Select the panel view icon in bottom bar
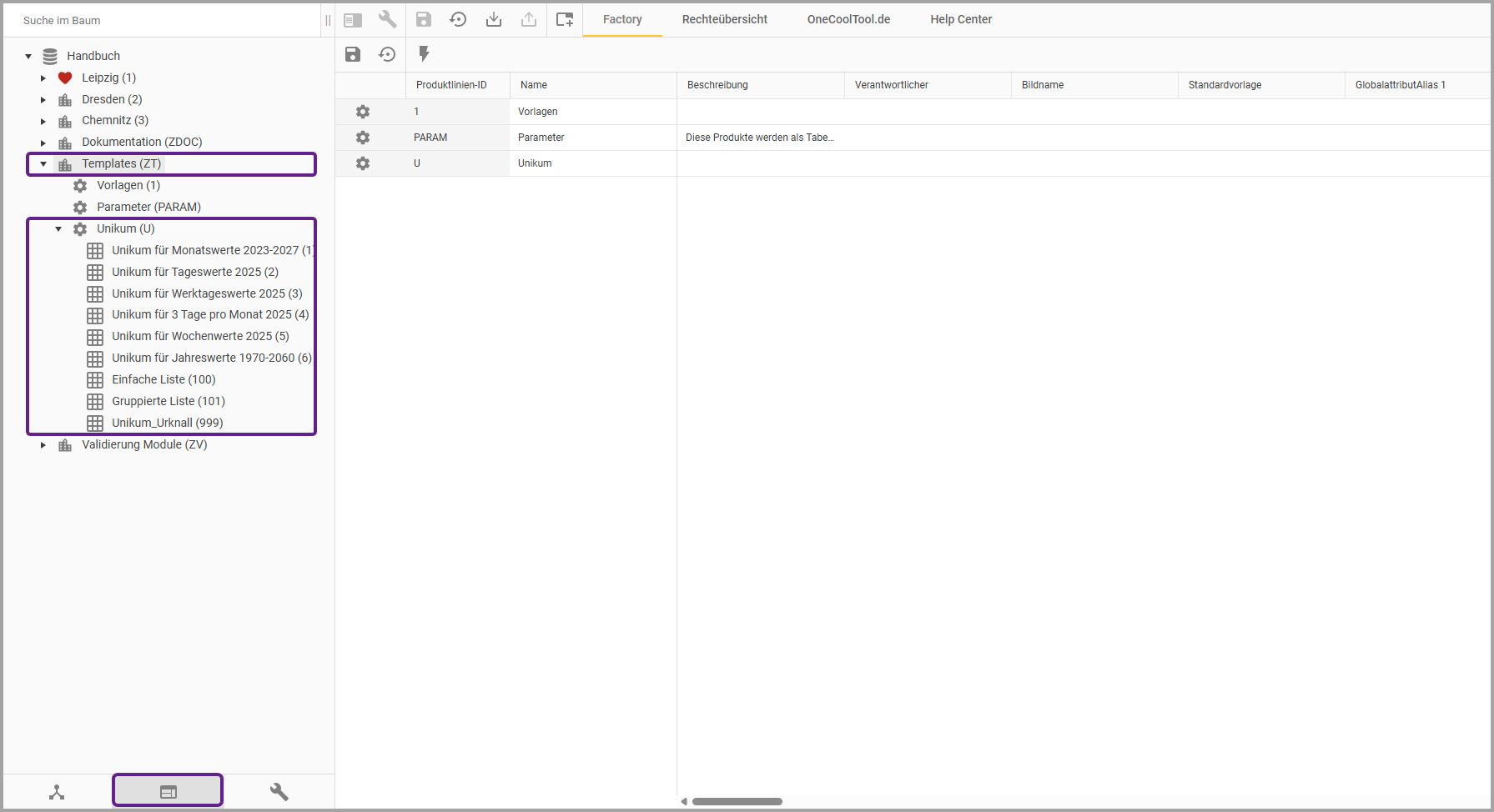The height and width of the screenshot is (812, 1494). click(x=168, y=792)
